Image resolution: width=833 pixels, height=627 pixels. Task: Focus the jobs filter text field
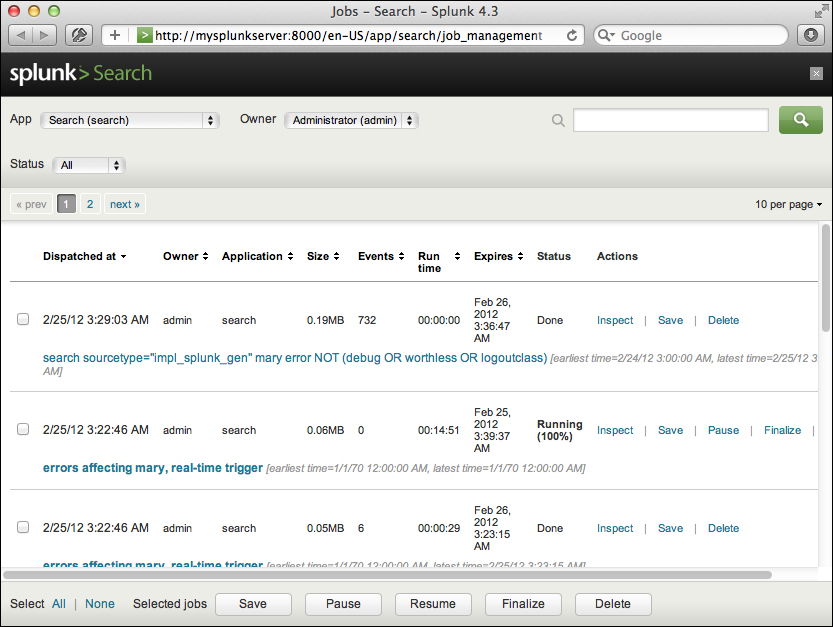click(x=670, y=120)
